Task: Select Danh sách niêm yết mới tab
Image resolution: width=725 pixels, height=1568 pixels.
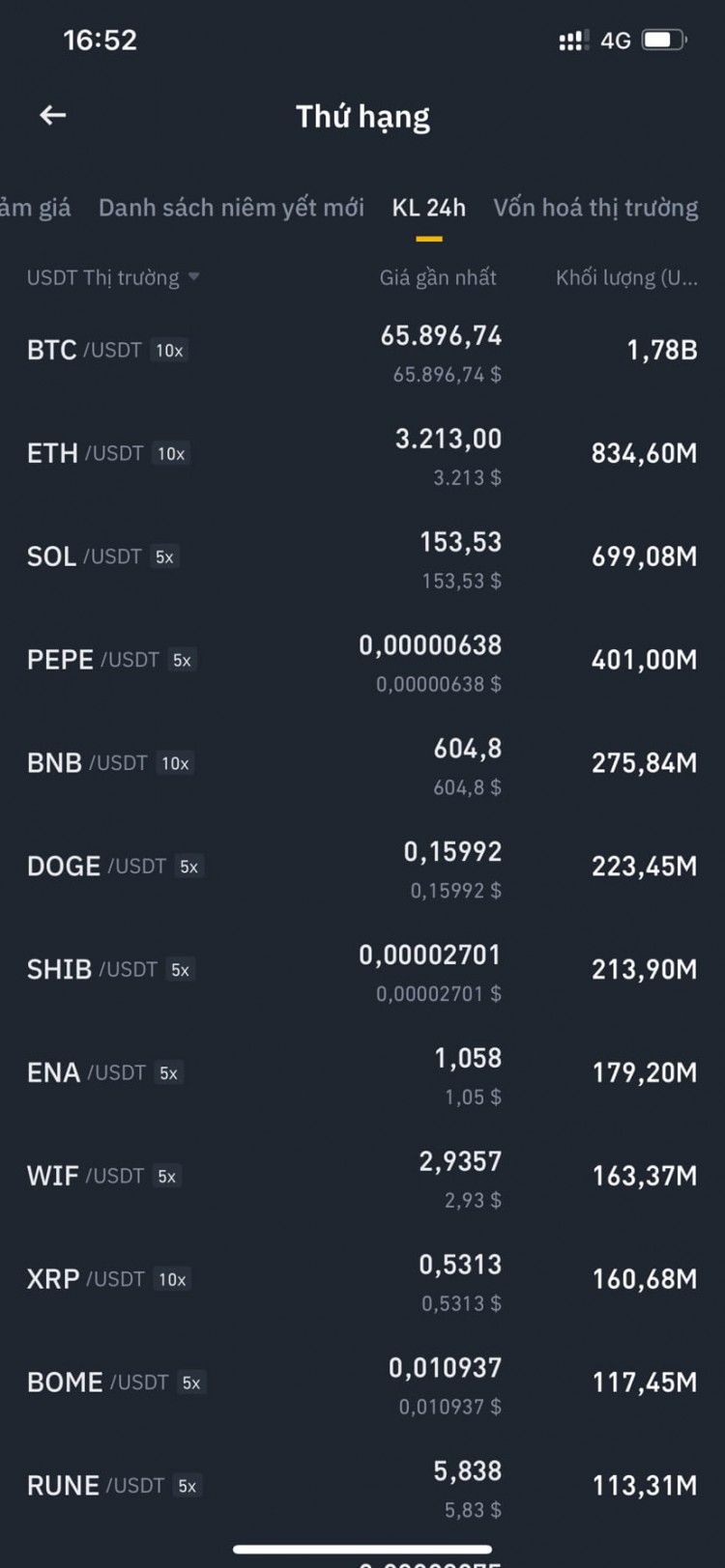Action: pos(231,208)
